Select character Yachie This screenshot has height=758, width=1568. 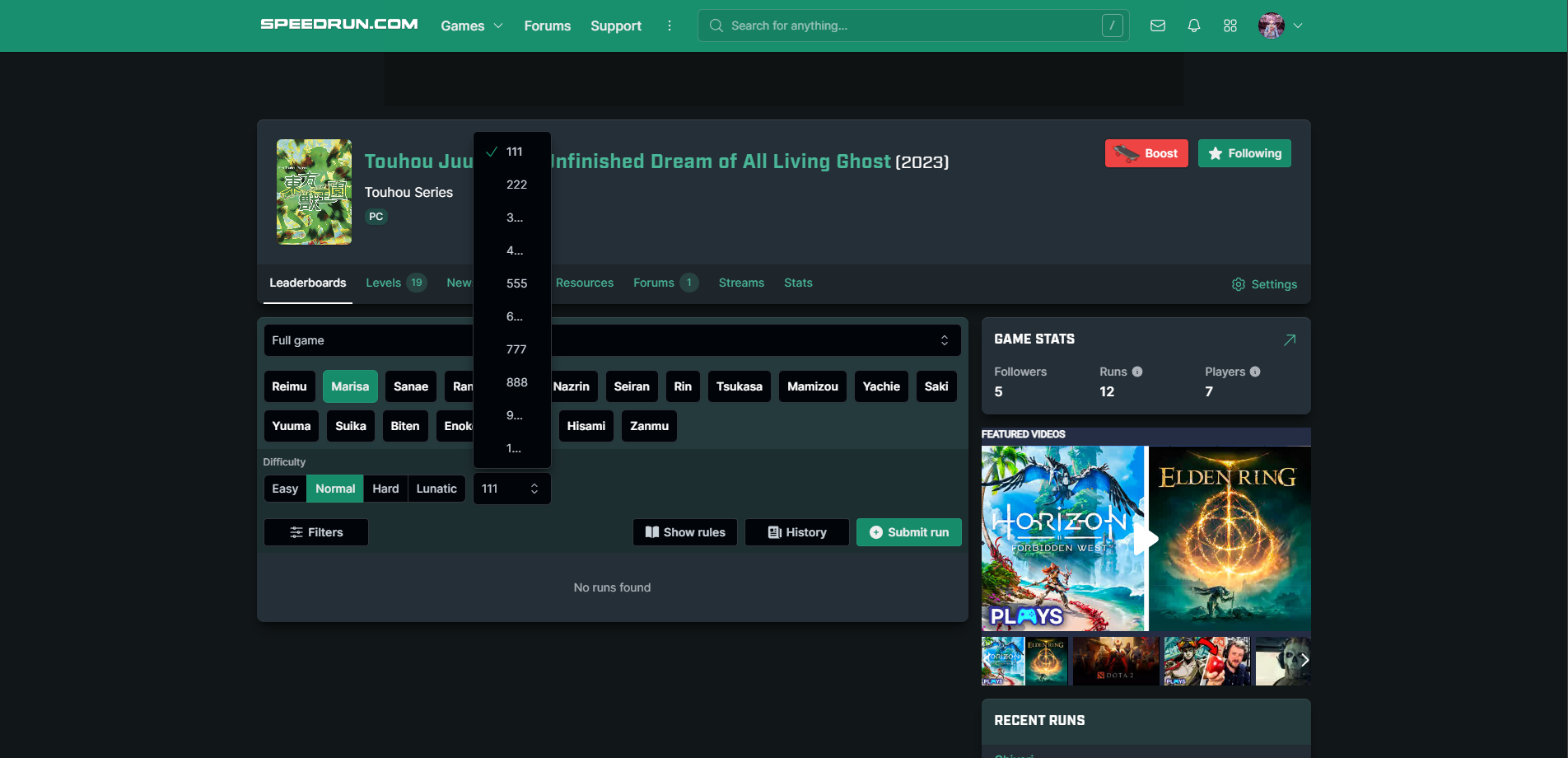click(881, 386)
